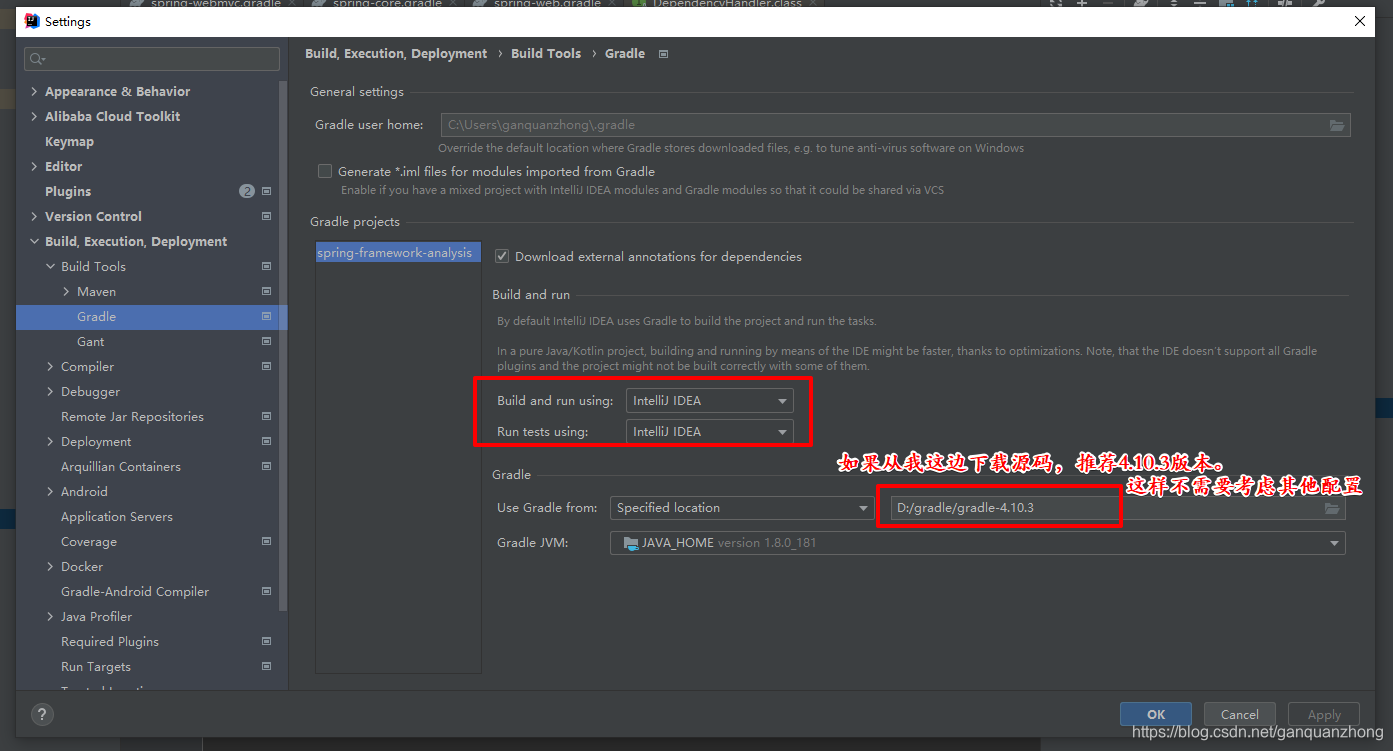Click Gradle location path field

1117,508
